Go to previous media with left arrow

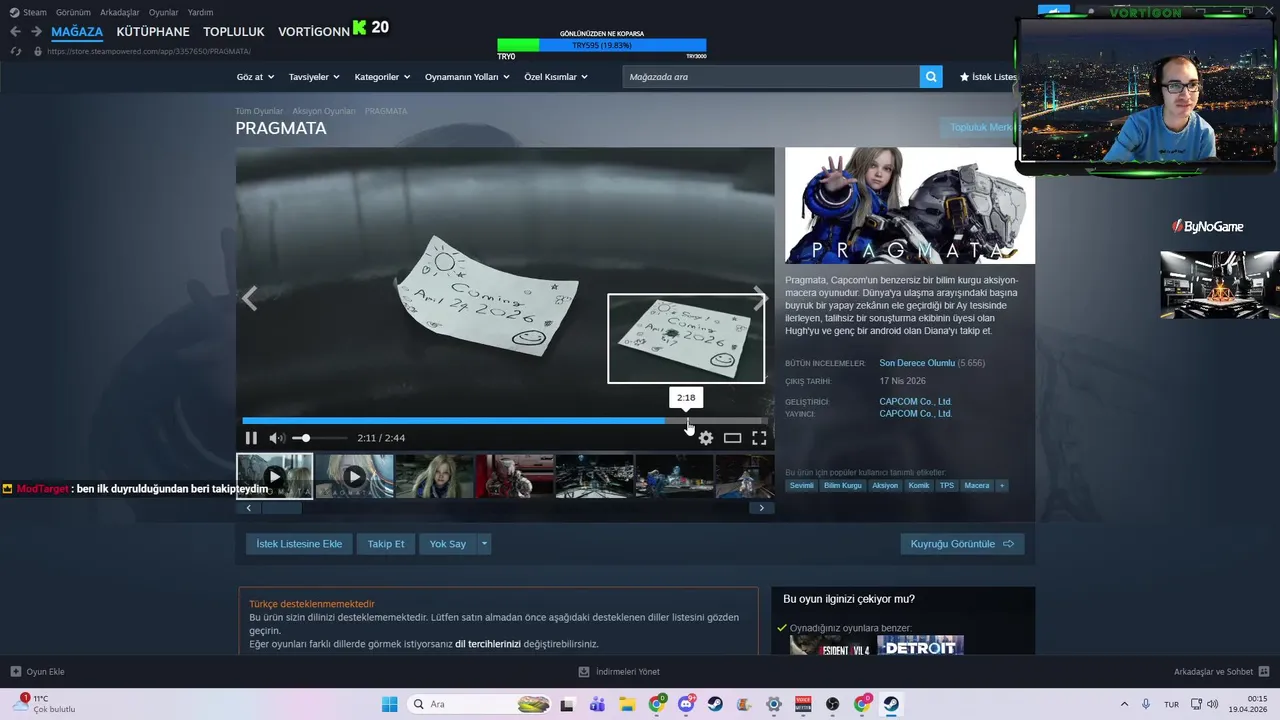(x=249, y=298)
